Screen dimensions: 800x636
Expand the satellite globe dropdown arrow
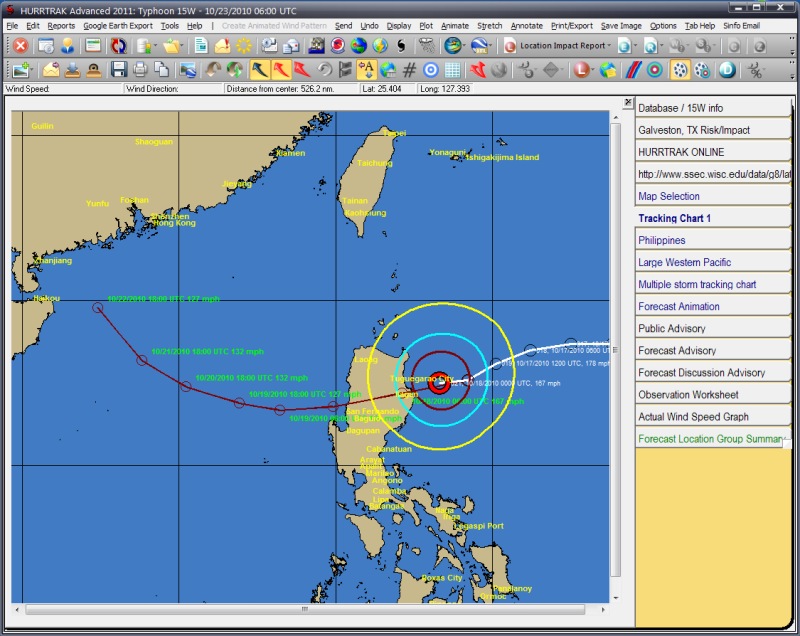pos(464,46)
